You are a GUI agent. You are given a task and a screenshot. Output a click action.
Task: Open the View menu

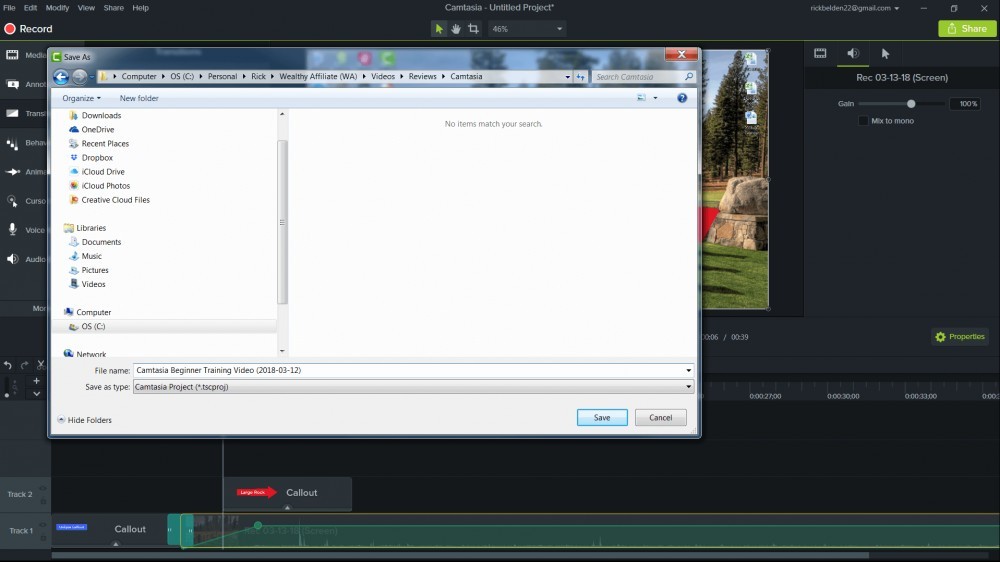coord(86,8)
